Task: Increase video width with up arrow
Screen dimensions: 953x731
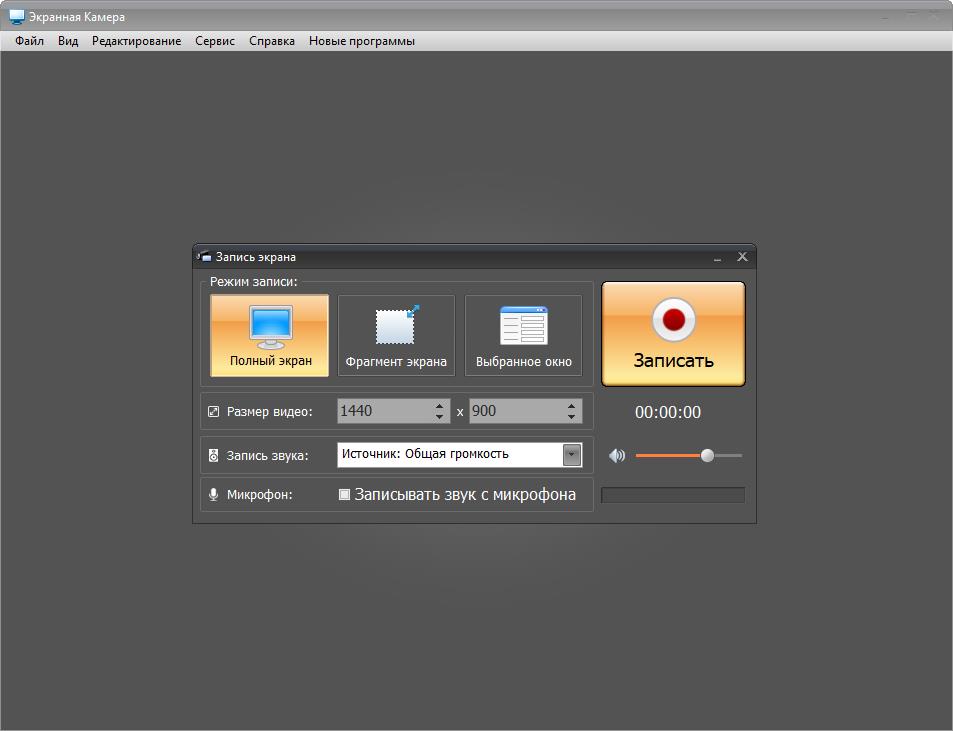Action: (x=439, y=406)
